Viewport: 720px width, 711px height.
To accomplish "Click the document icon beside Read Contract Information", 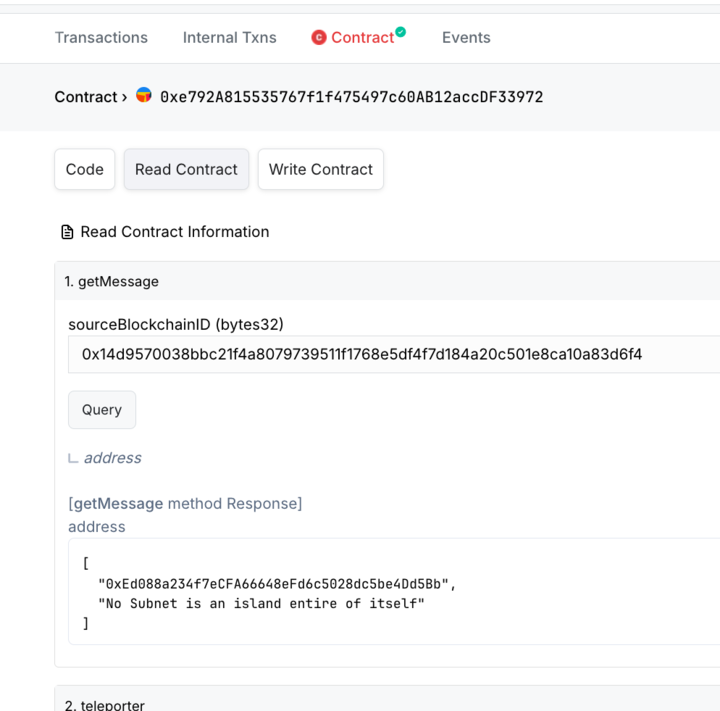I will click(x=67, y=232).
